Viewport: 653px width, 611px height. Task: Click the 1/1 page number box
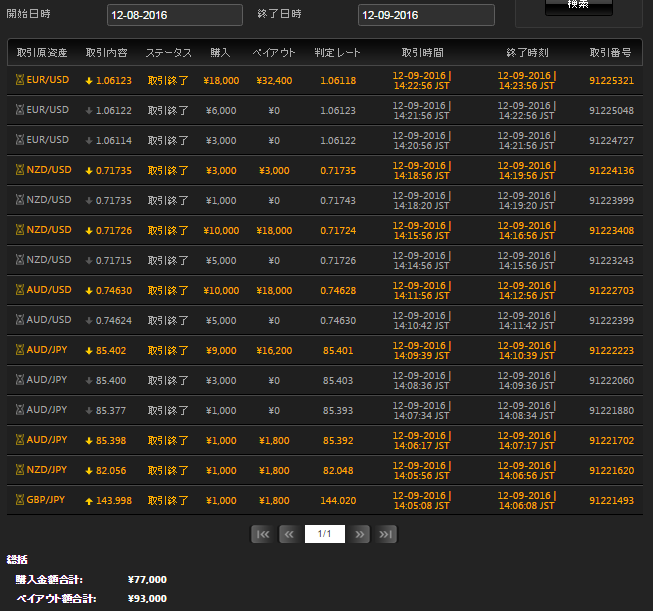[325, 534]
